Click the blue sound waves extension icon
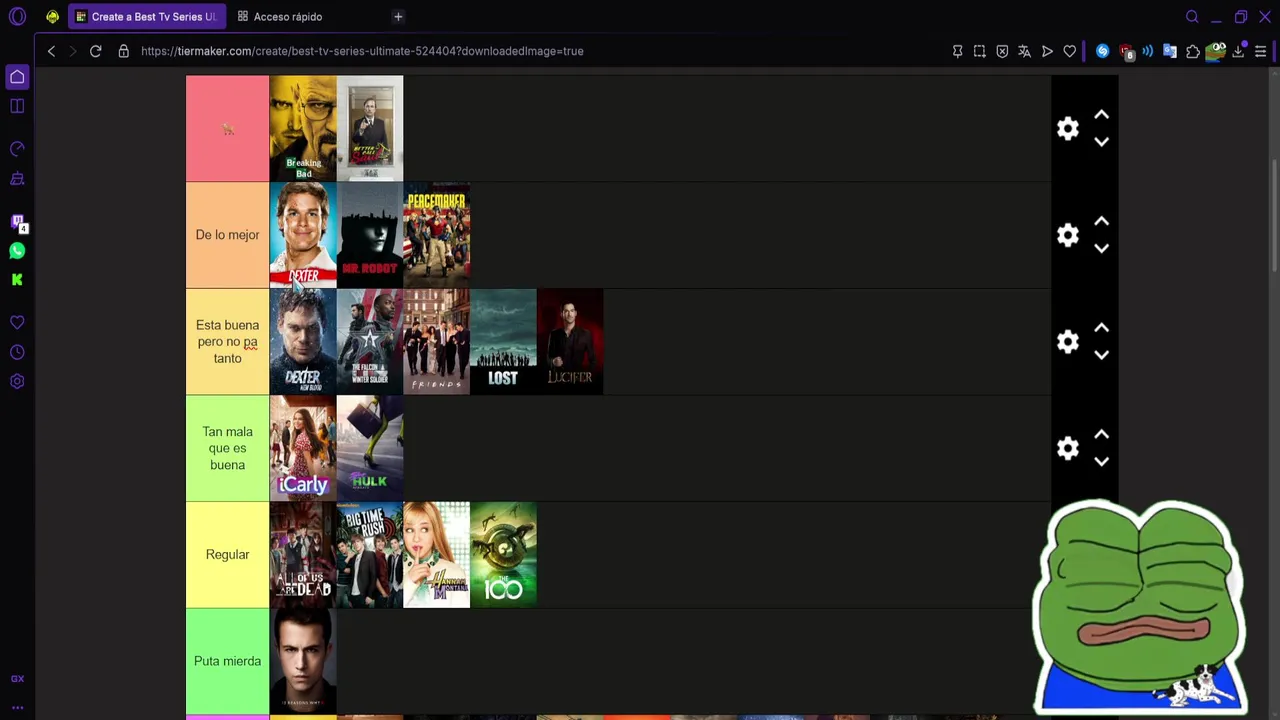Viewport: 1280px width, 720px height. 1147,51
